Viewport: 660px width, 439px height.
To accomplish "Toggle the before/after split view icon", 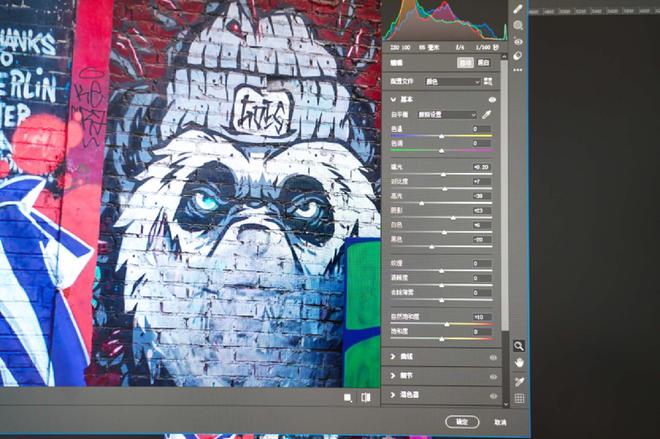I will (365, 397).
